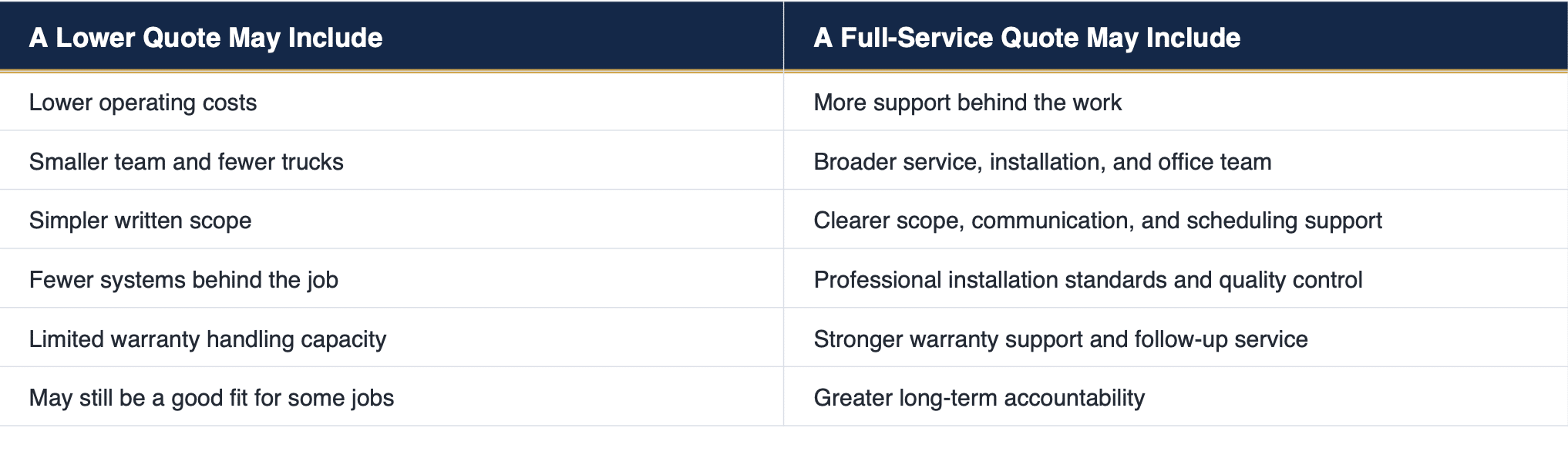Click the word 'Quote' in left header

pos(181,38)
